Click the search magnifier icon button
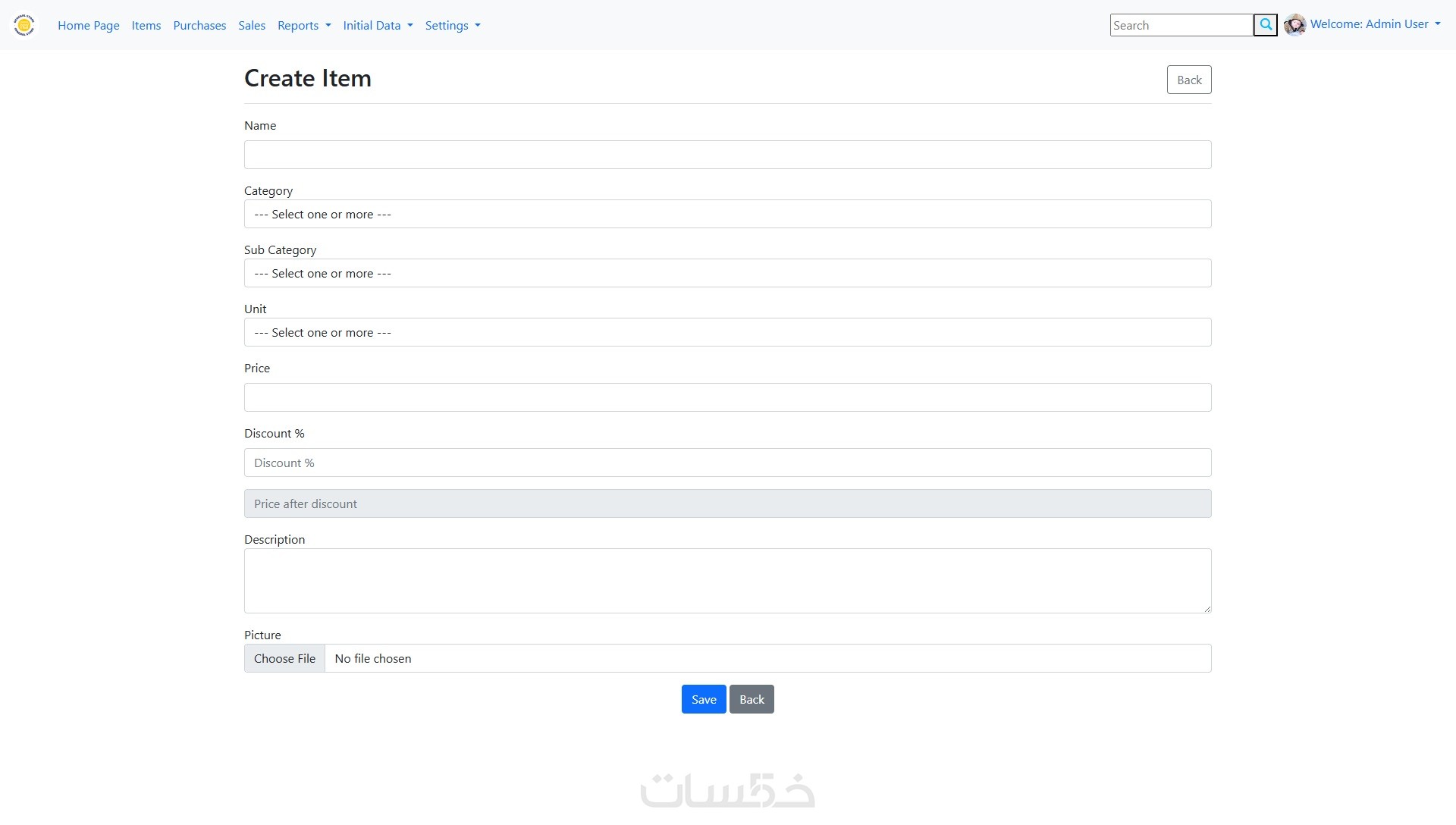Screen dimensions: 1456x825 [1265, 25]
